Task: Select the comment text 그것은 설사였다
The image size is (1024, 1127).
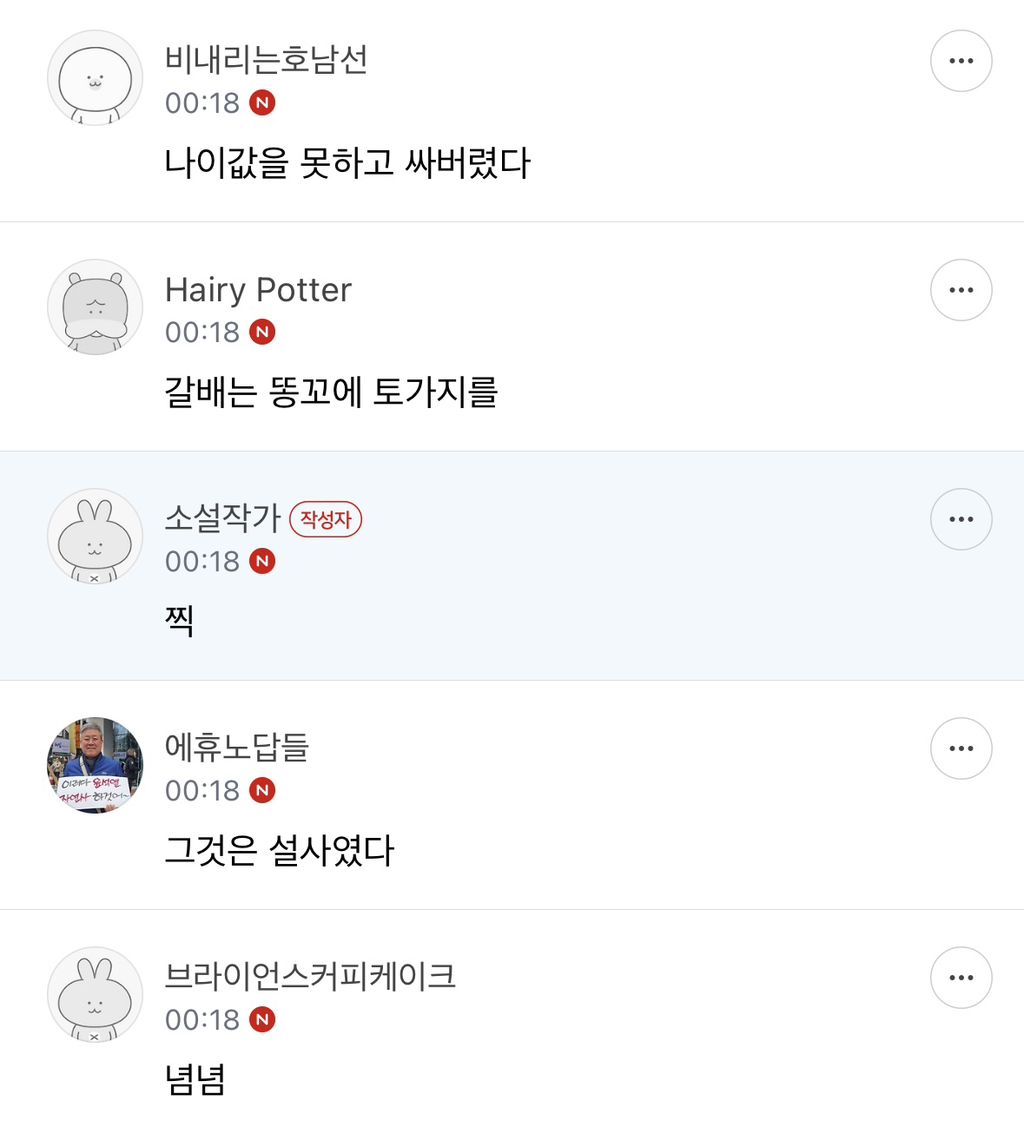Action: (x=279, y=851)
